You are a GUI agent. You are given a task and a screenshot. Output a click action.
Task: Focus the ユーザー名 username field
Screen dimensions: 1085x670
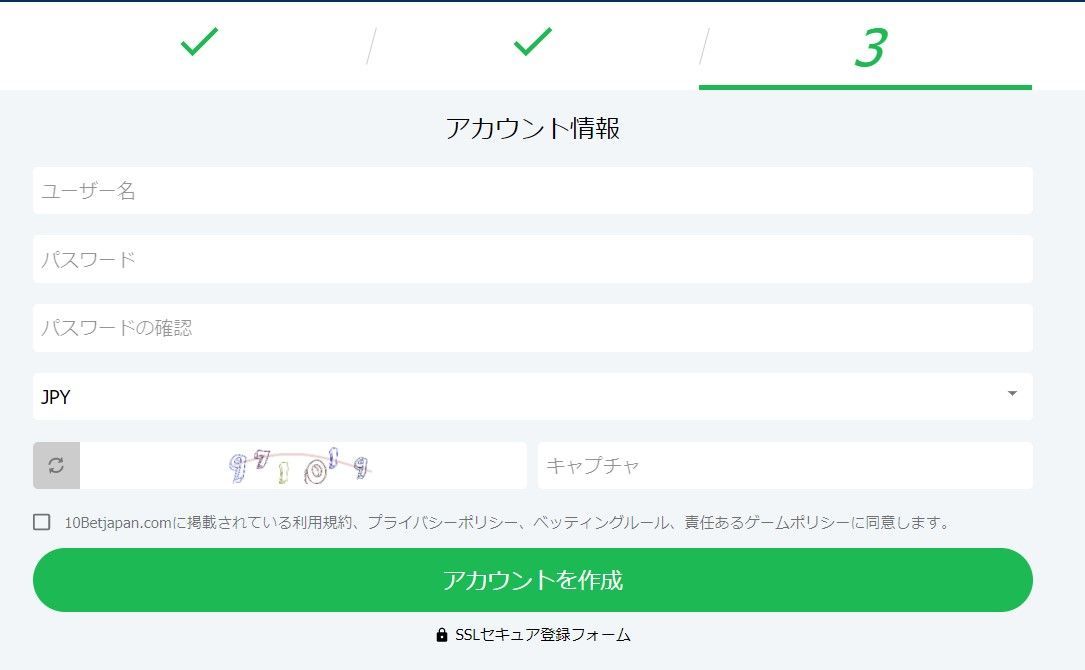click(533, 190)
